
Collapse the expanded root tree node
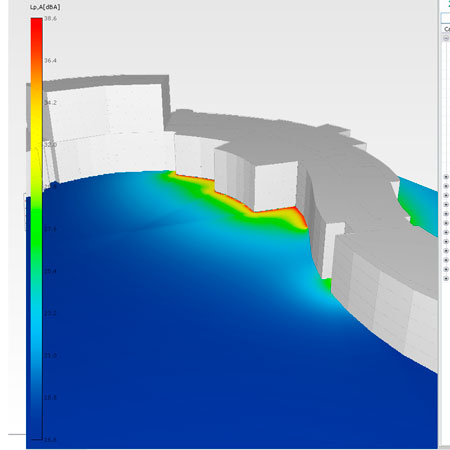446,38
